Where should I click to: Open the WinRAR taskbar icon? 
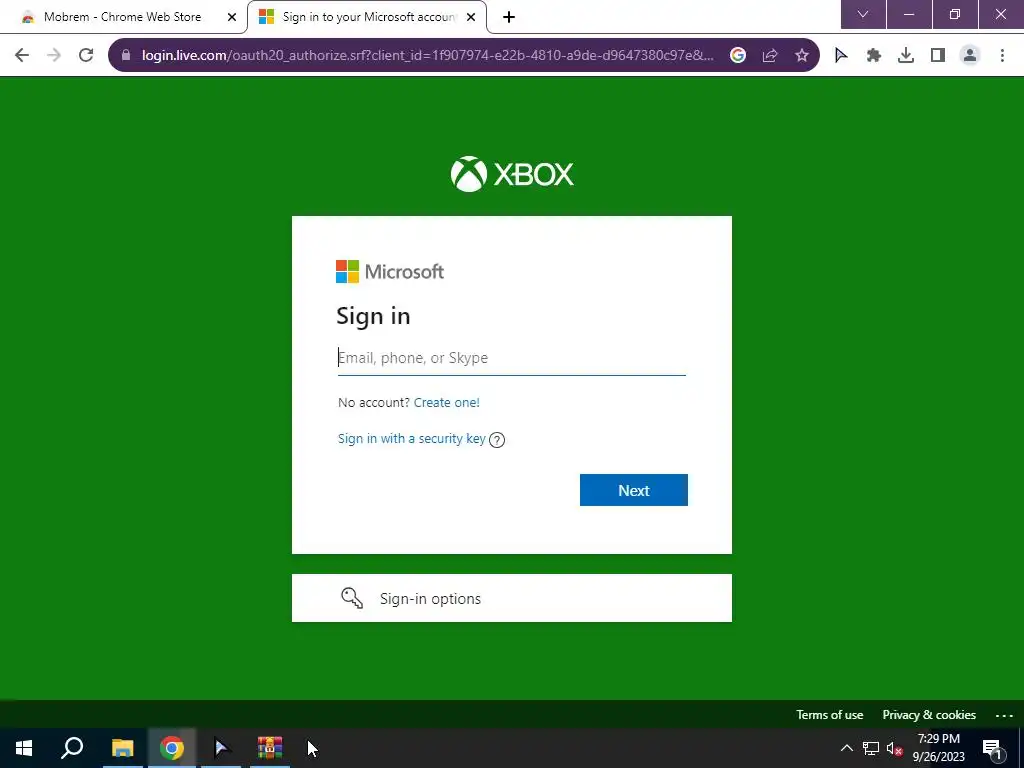point(270,748)
